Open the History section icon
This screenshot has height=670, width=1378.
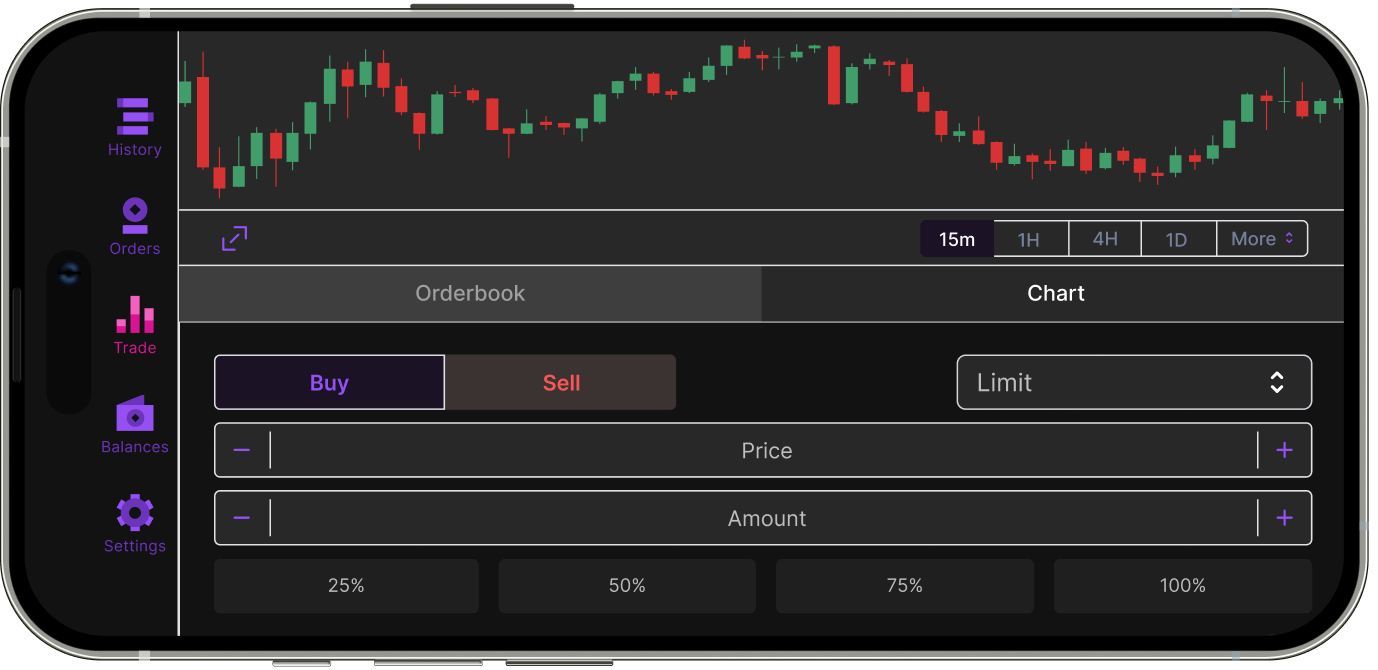click(134, 116)
